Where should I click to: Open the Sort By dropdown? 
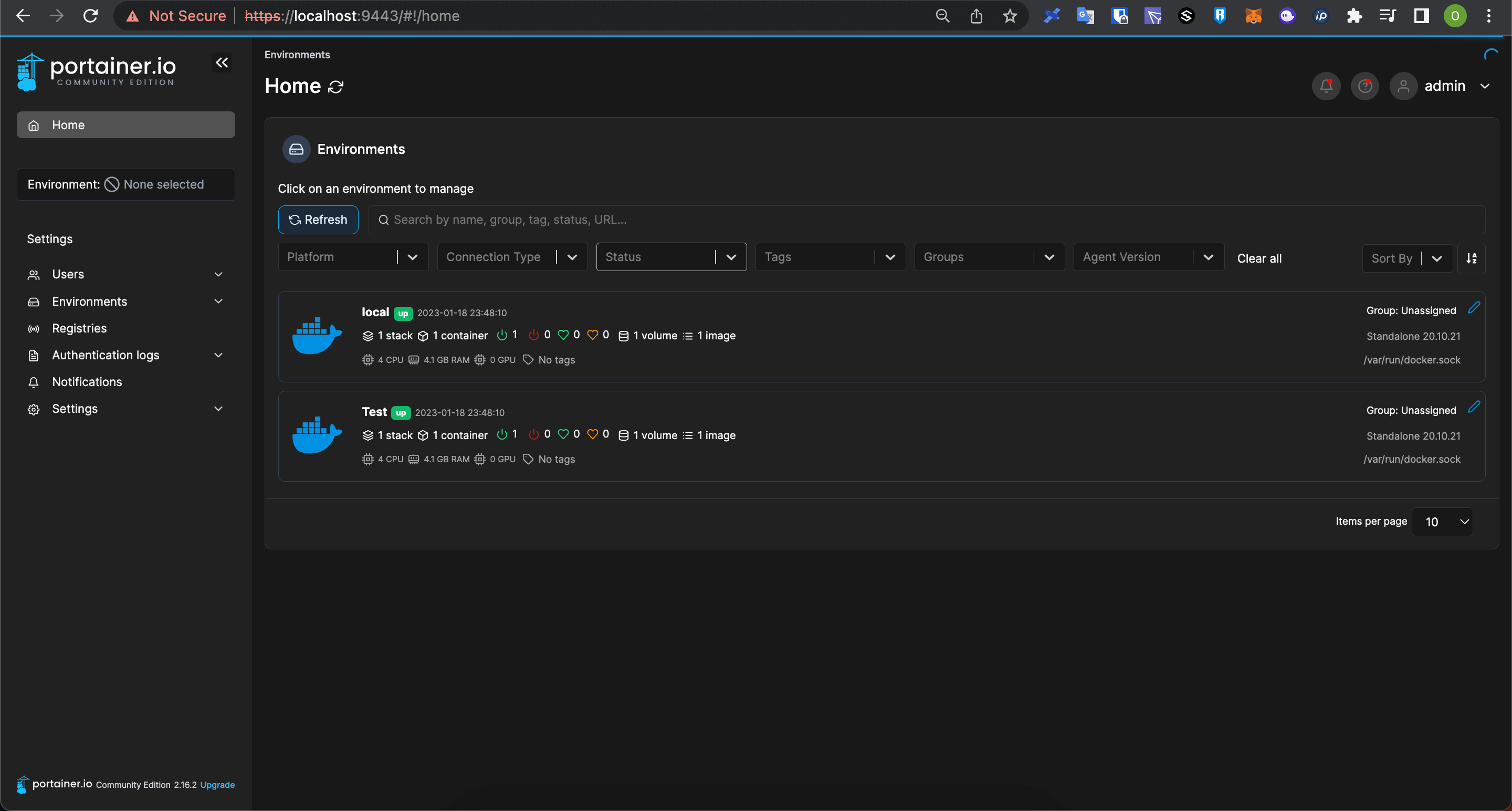point(1406,258)
